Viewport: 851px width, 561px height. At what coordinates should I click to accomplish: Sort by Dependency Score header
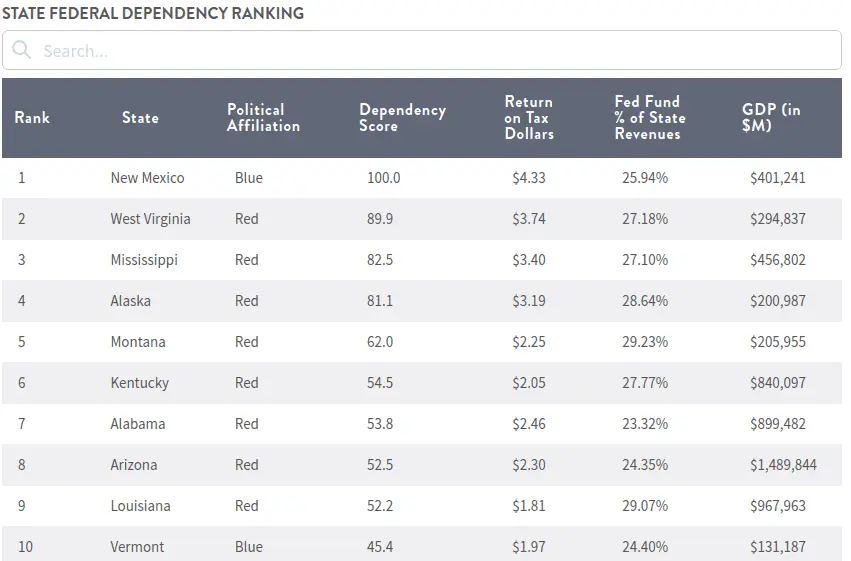click(x=402, y=118)
